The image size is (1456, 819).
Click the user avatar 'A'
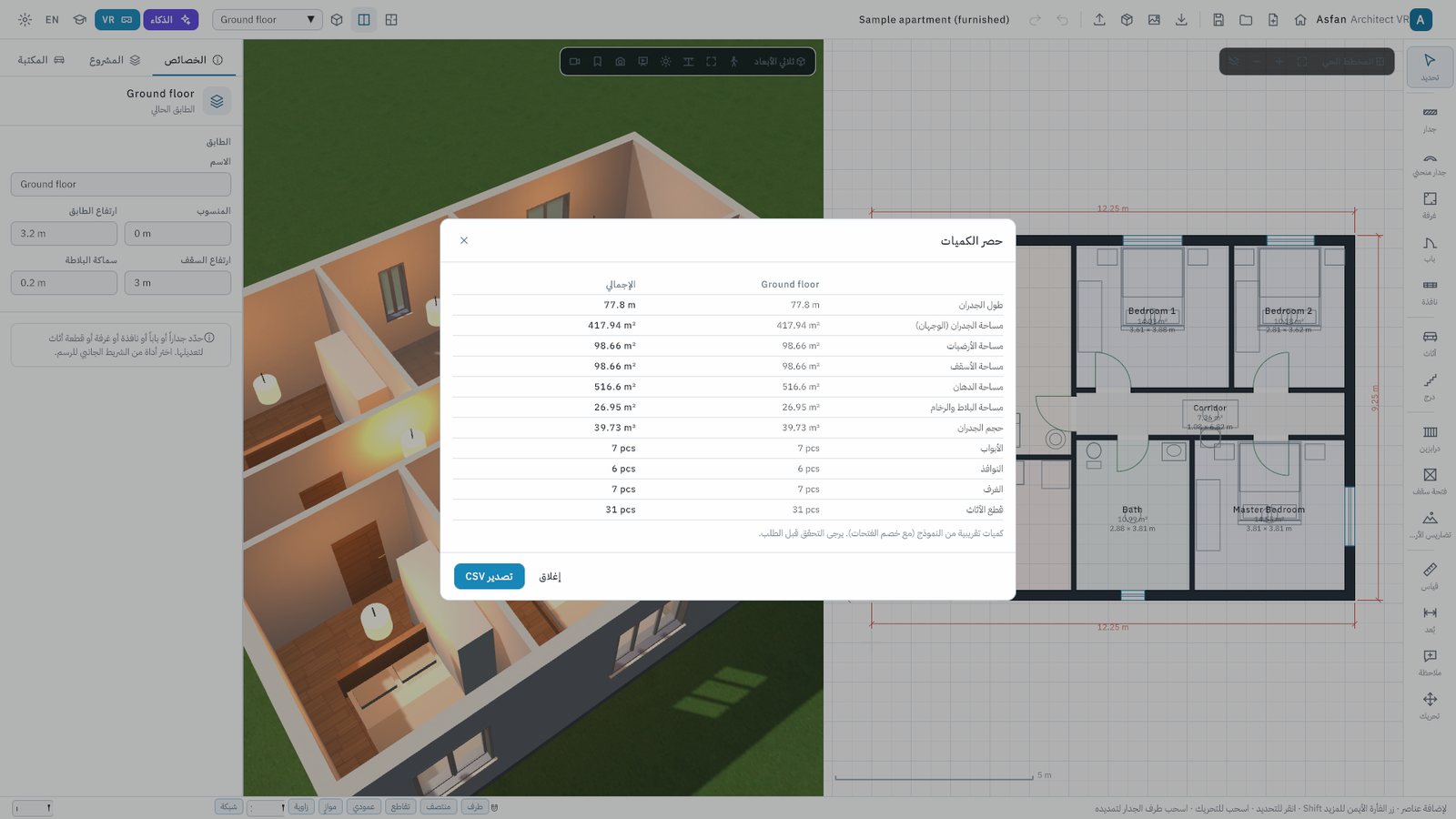point(1421,19)
